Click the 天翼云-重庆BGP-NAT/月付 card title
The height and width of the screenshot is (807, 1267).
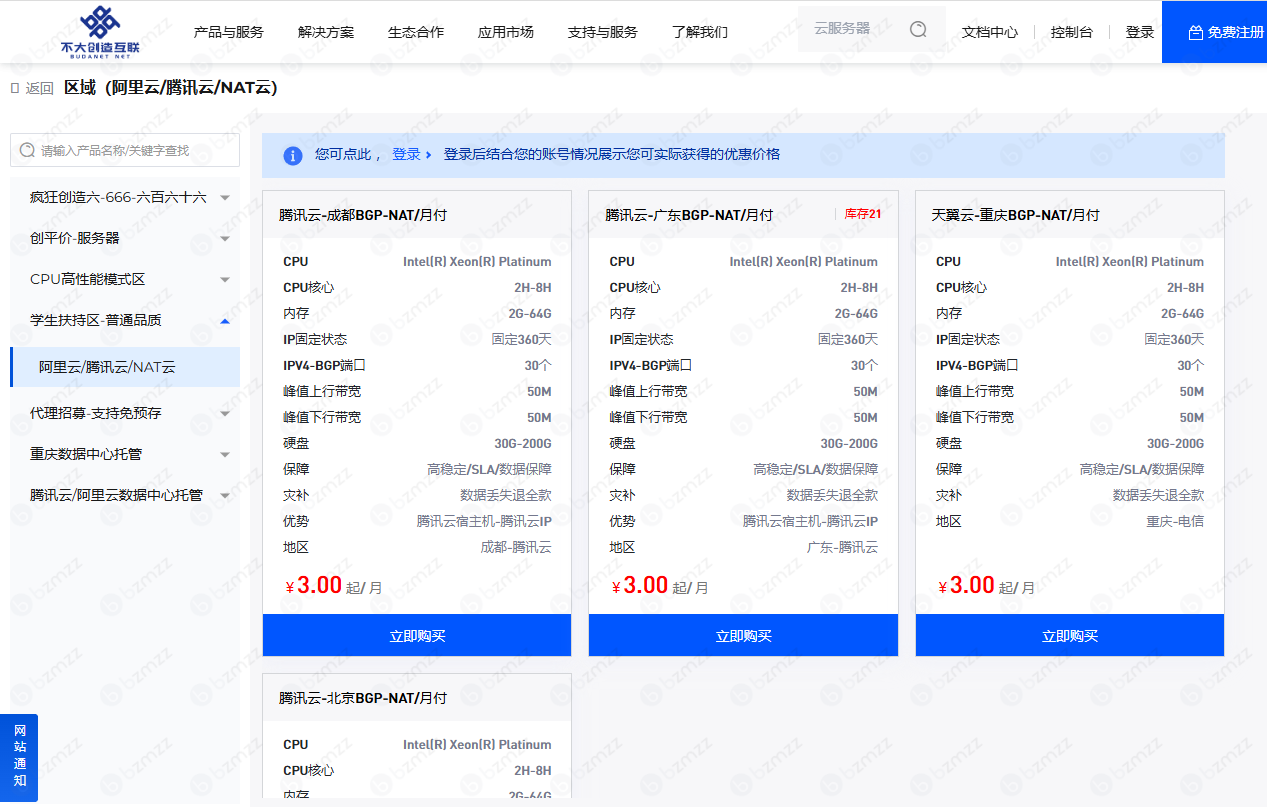click(1016, 215)
